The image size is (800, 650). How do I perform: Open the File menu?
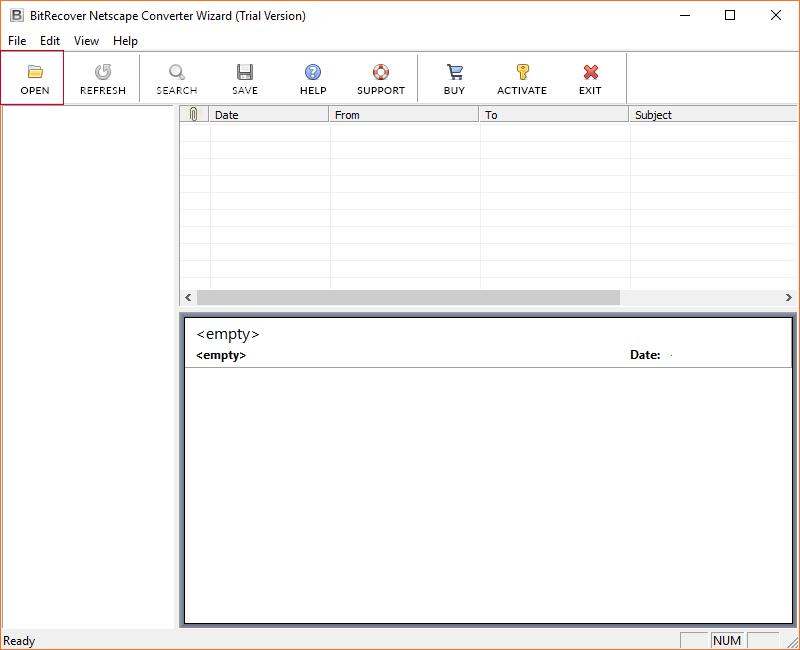(x=17, y=41)
